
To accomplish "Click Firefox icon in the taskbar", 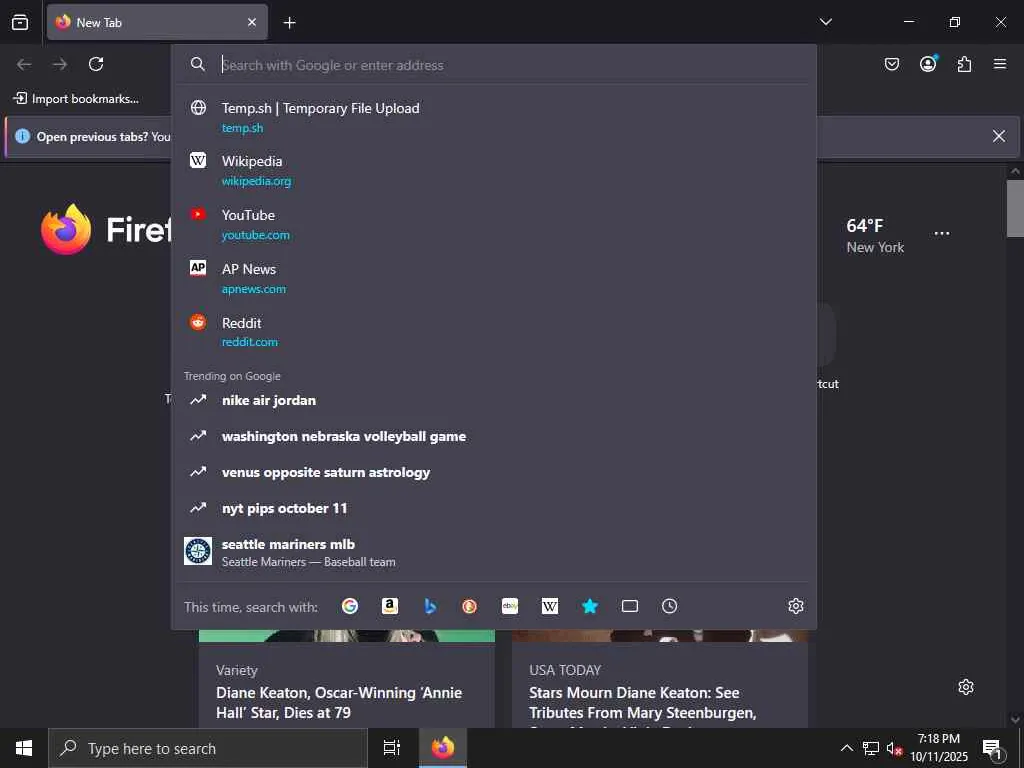I will point(443,748).
